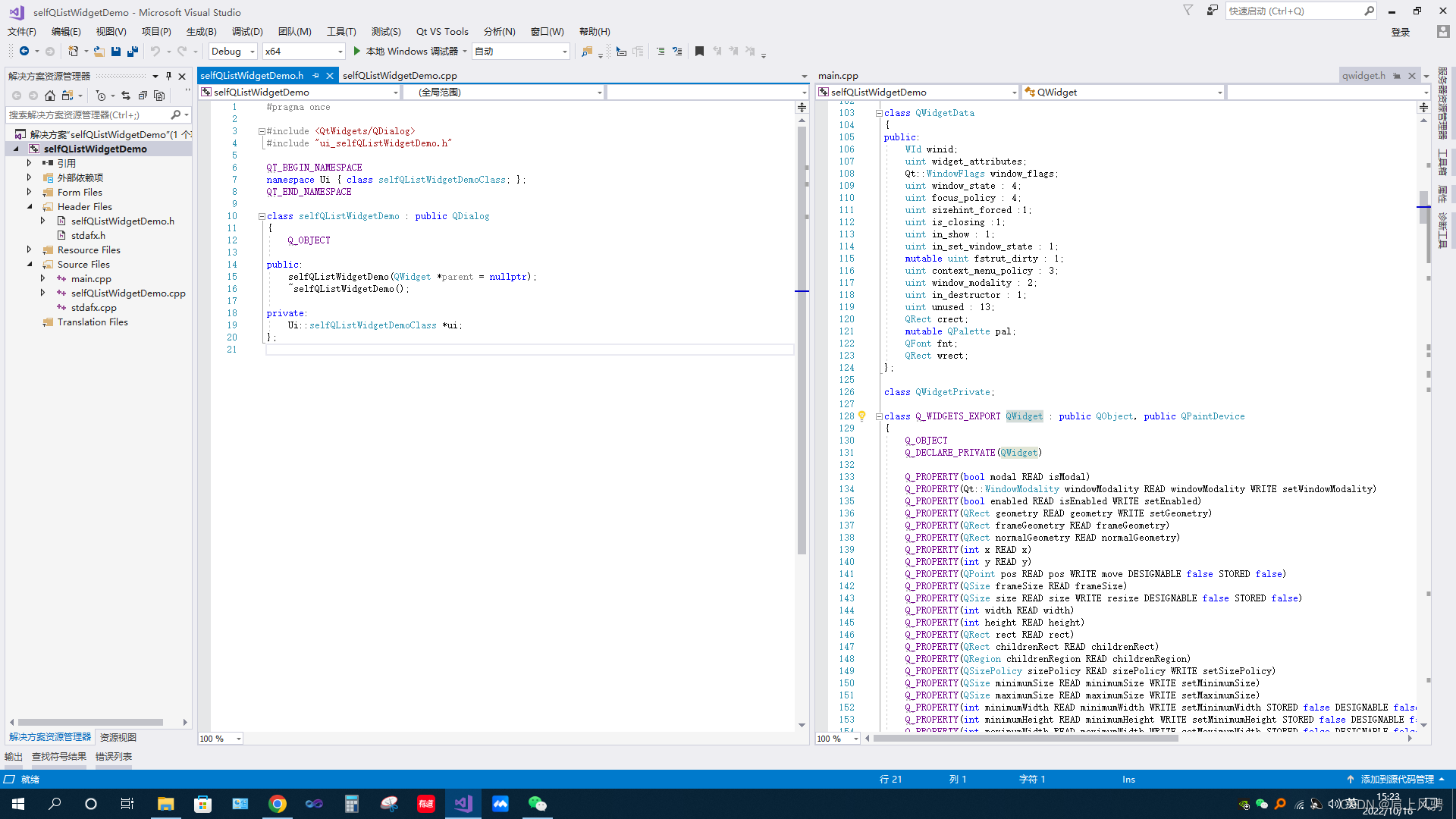Expand the Resource Files folder

pyautogui.click(x=30, y=249)
